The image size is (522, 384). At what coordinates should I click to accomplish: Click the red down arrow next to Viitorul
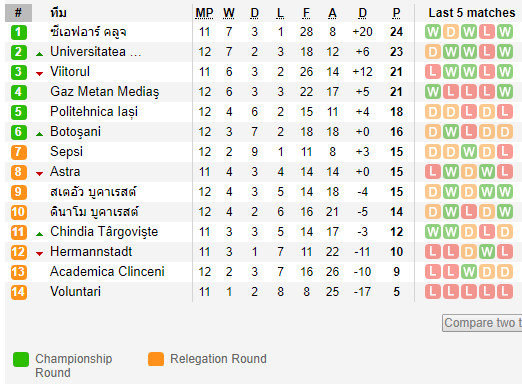coord(39,74)
